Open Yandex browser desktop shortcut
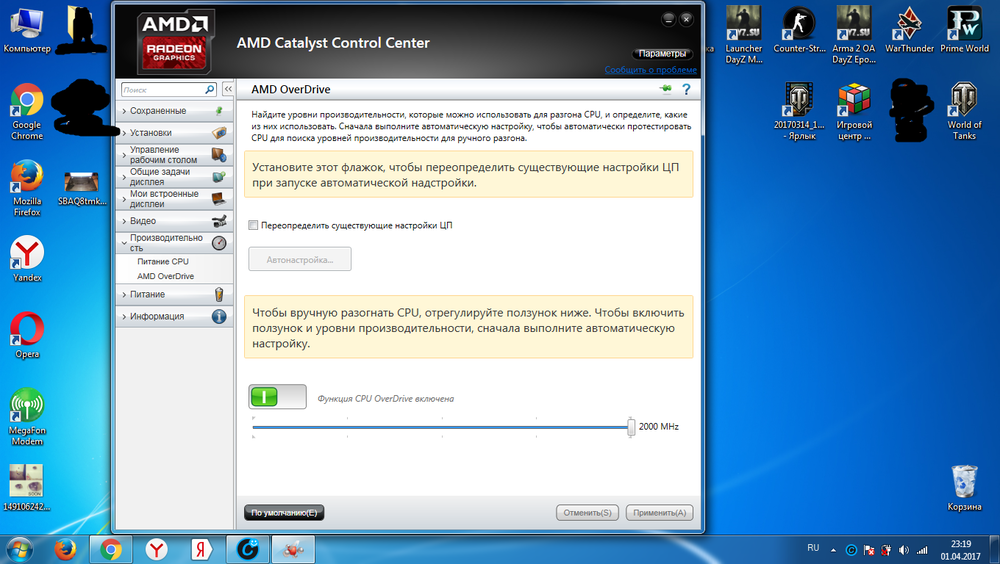The width and height of the screenshot is (1000, 564). coord(27,258)
